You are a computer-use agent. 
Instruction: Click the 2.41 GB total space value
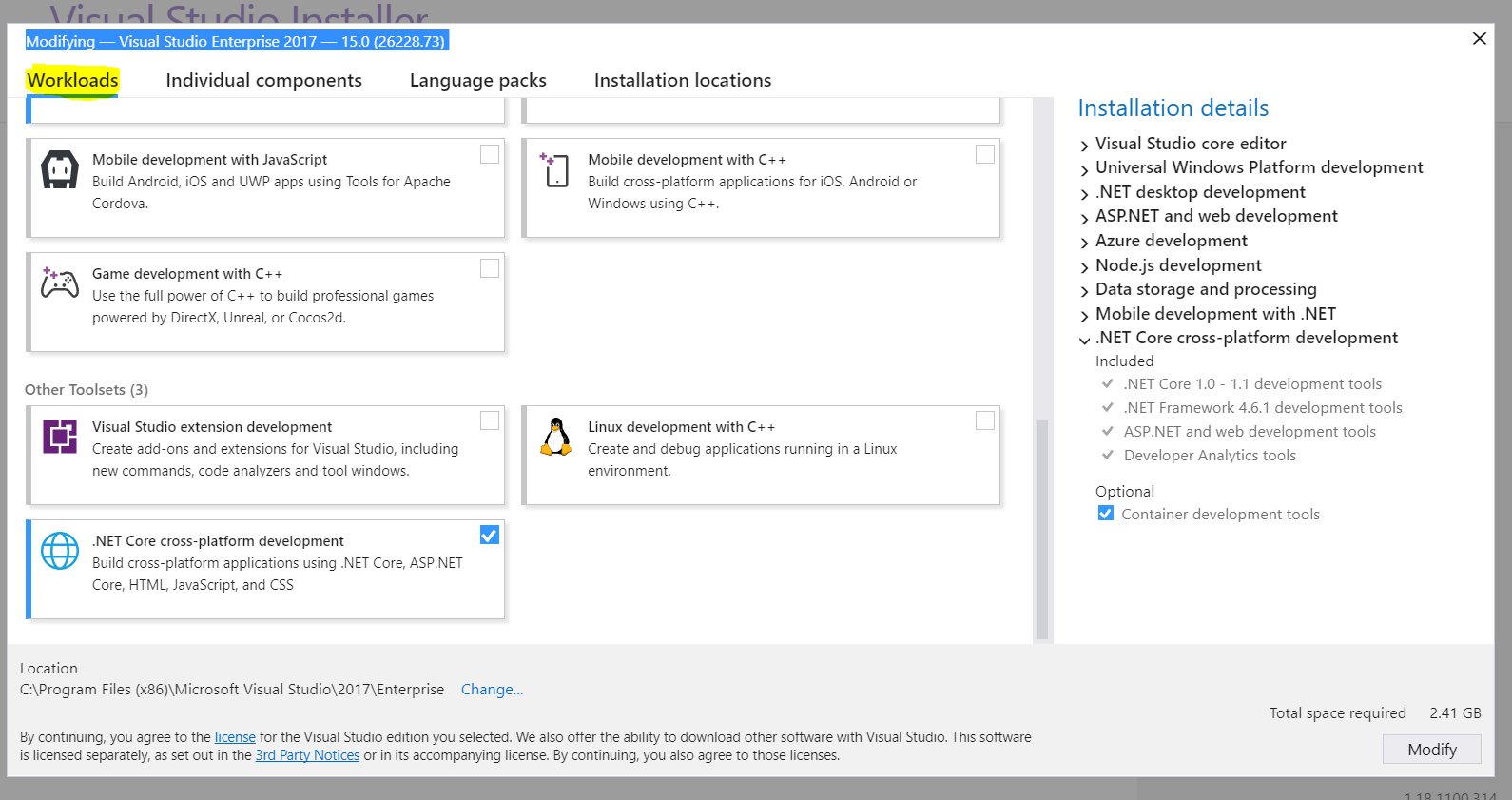coord(1455,713)
